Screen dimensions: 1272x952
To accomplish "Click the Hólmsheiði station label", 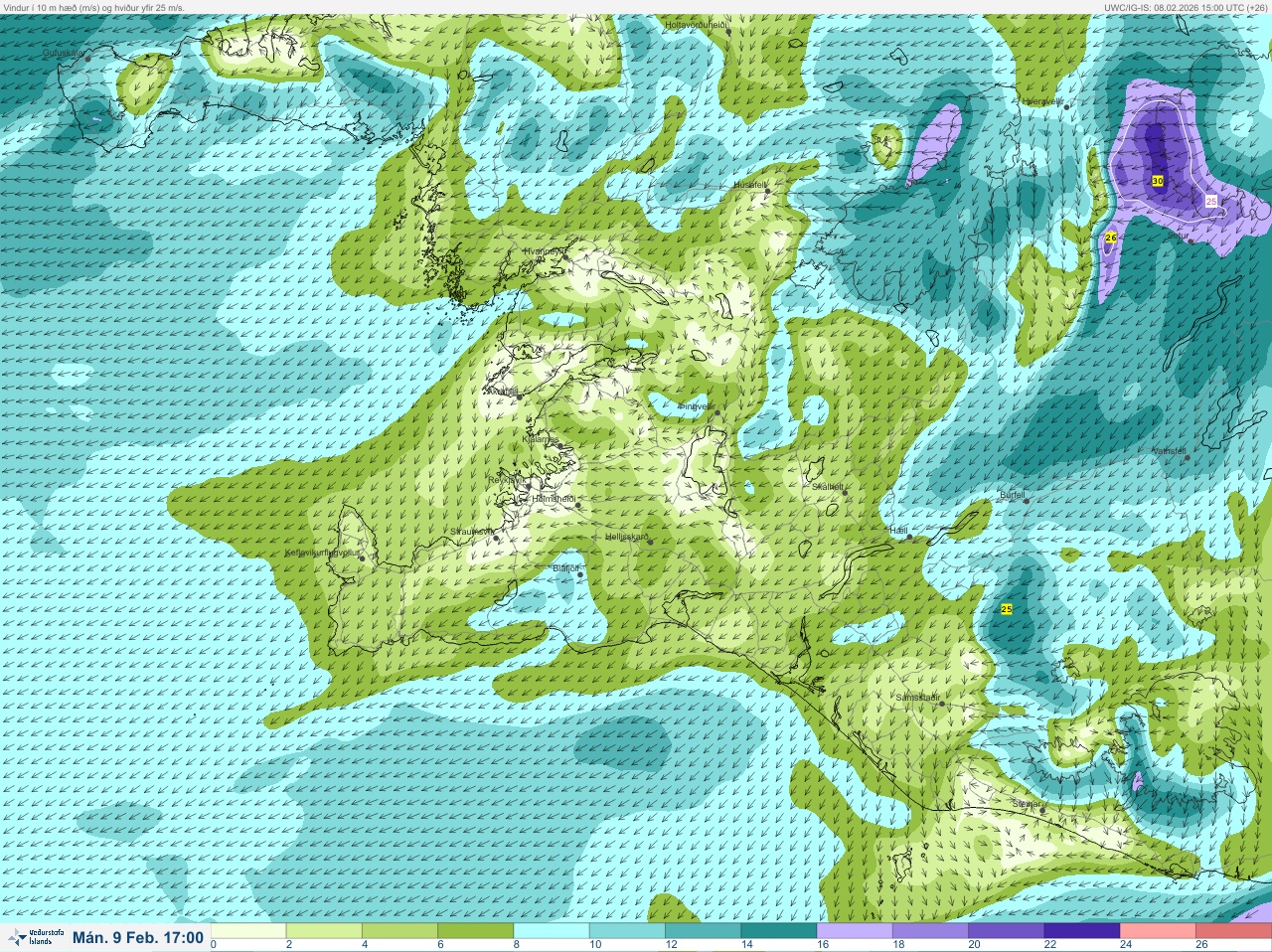I will 554,499.
